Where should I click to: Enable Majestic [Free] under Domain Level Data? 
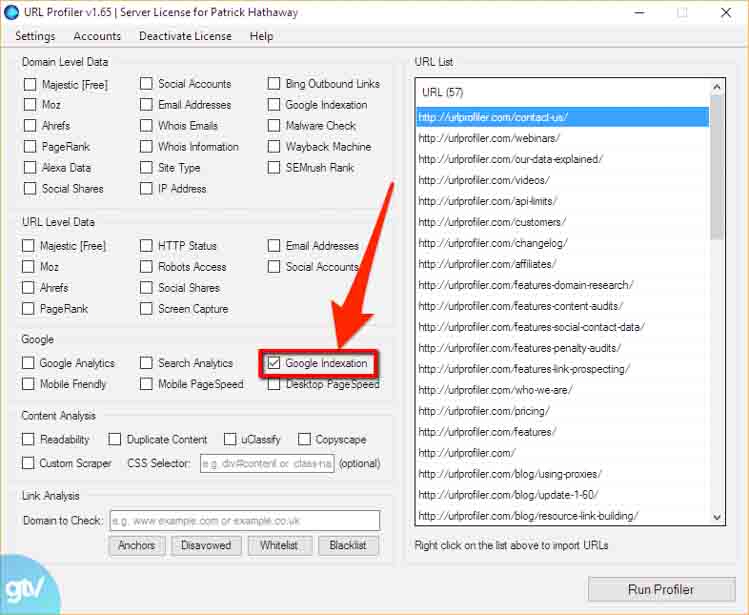point(30,84)
